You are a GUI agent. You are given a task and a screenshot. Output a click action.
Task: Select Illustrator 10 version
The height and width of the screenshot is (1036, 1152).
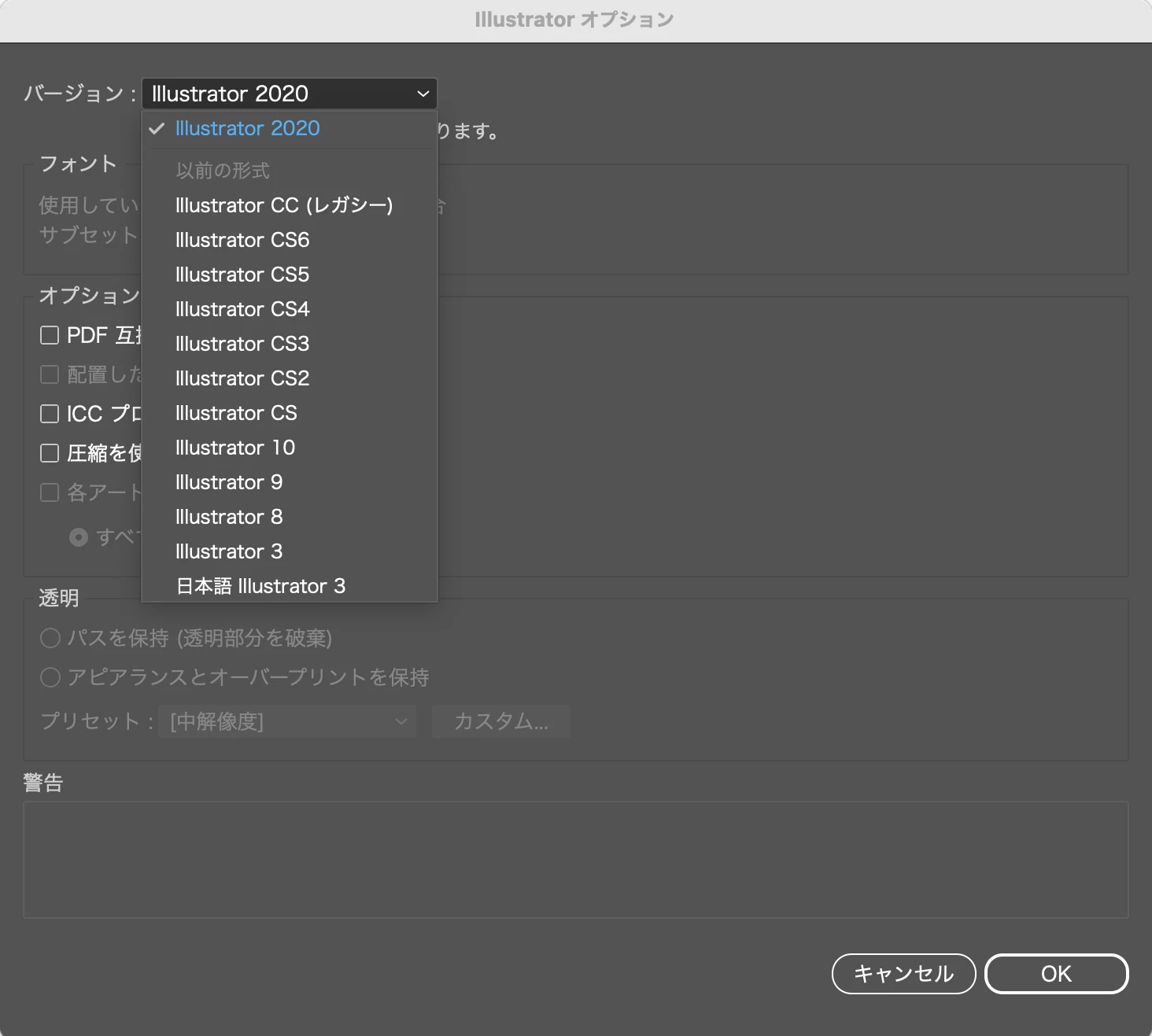[289, 448]
